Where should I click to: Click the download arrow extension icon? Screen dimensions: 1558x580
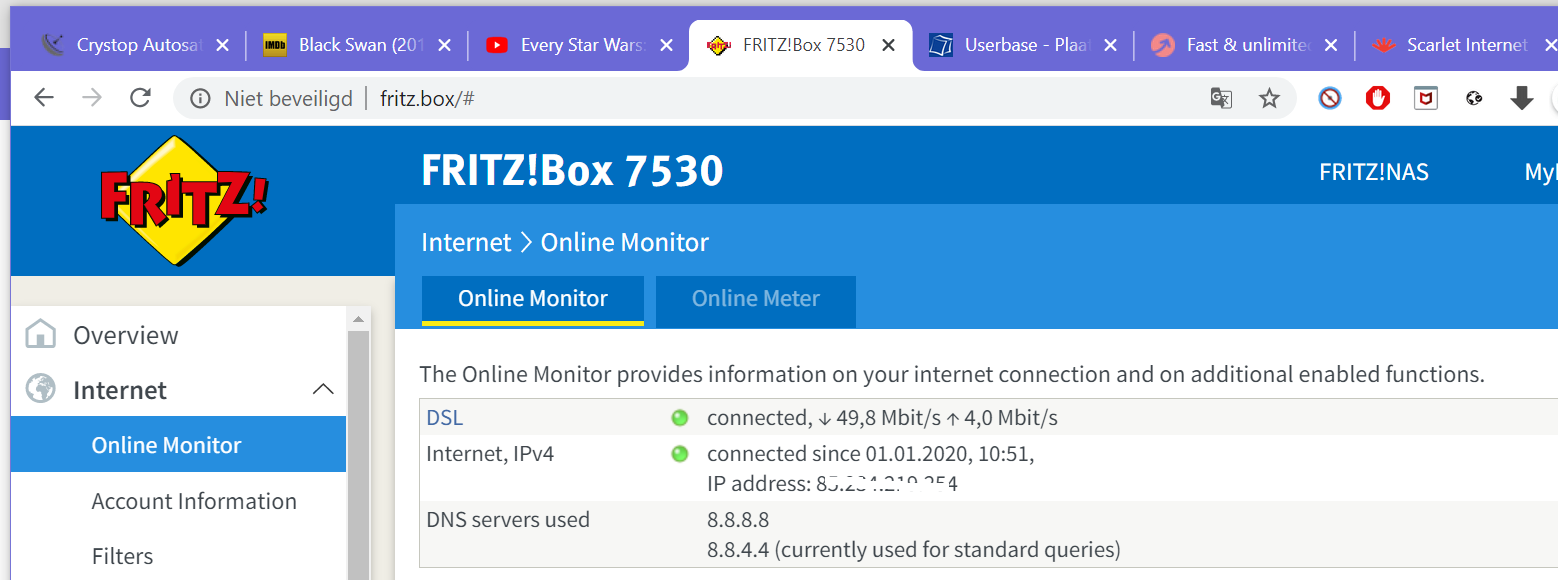click(x=1521, y=98)
